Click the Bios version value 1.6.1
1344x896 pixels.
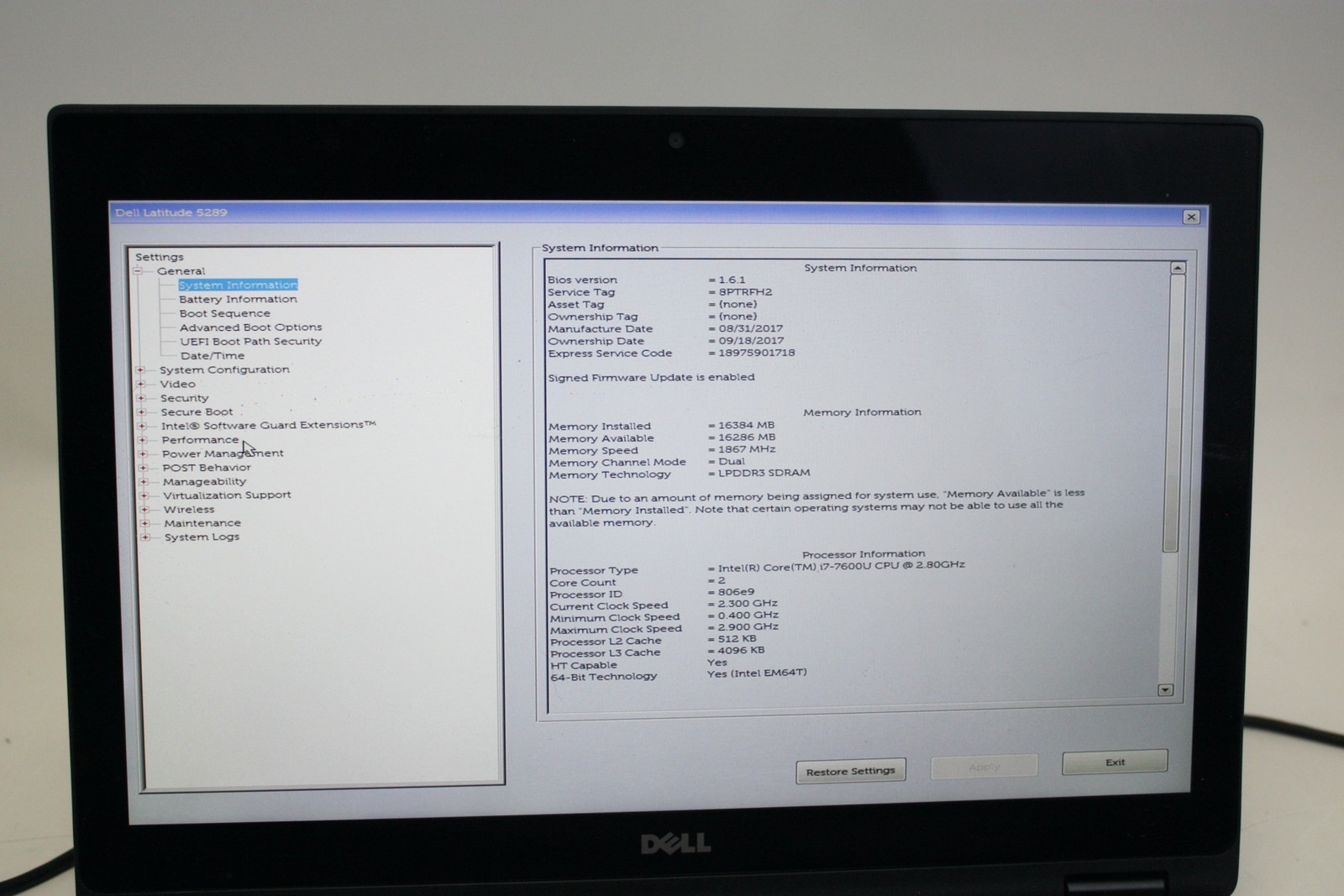point(732,280)
